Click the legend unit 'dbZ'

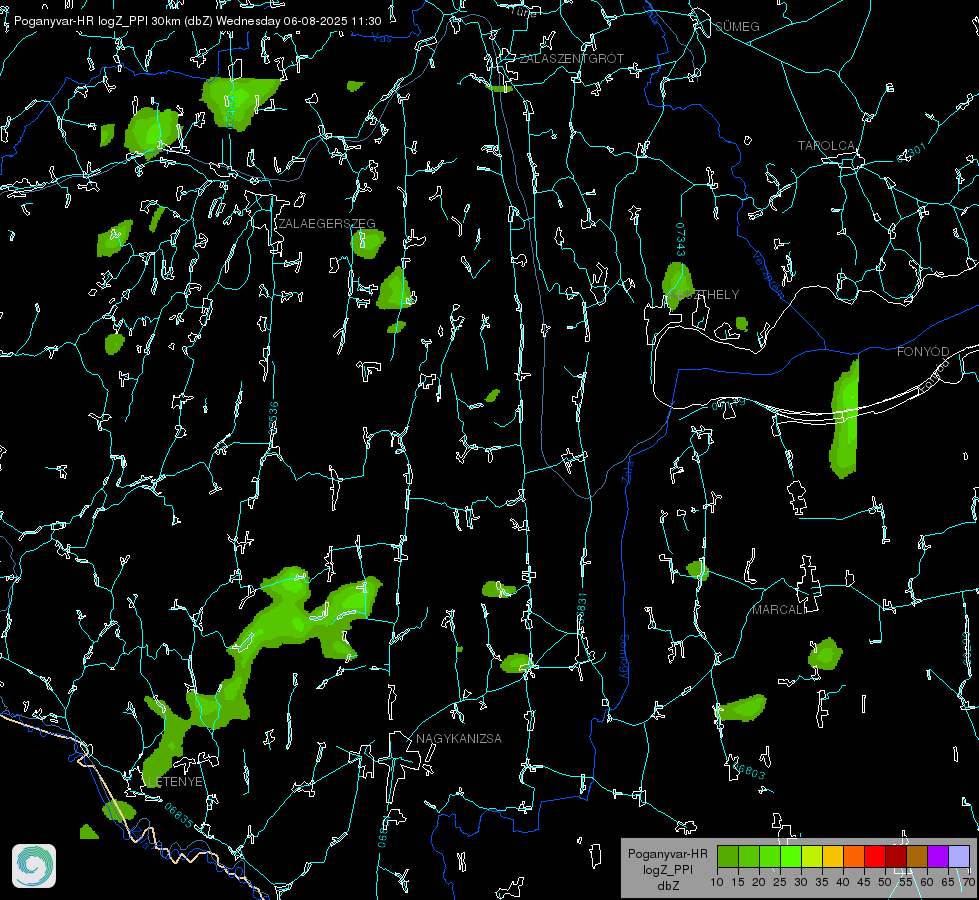pyautogui.click(x=668, y=886)
